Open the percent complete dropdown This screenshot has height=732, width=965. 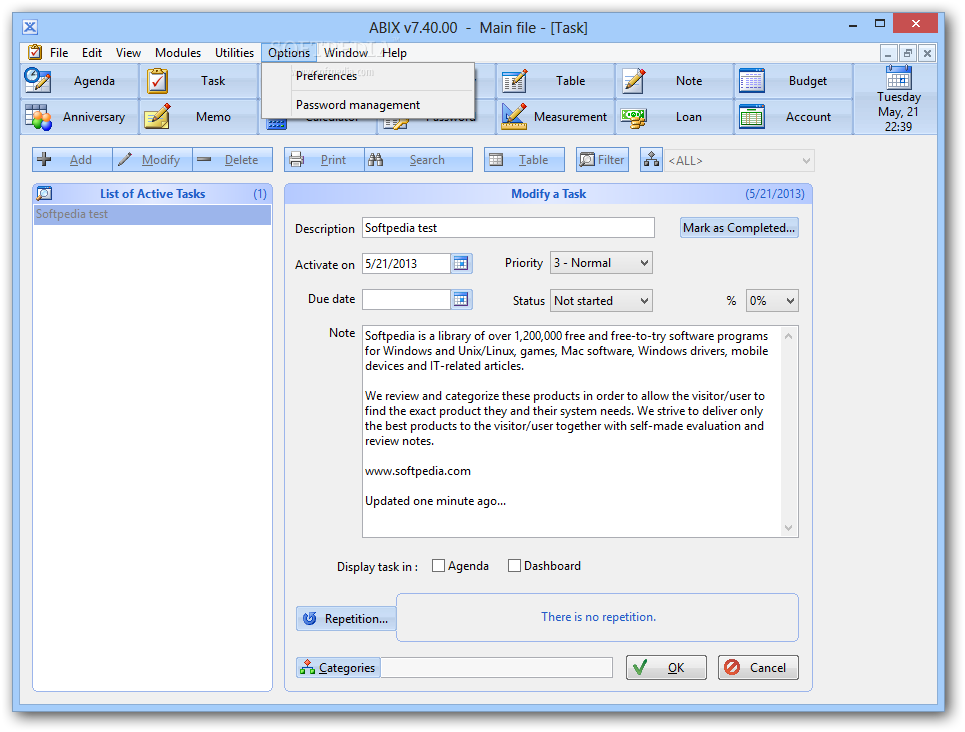tap(772, 300)
